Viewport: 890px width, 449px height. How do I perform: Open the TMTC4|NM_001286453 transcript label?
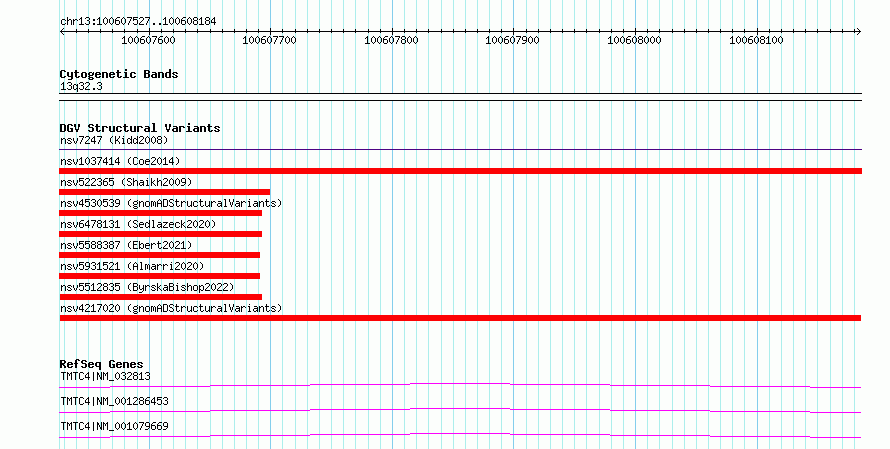tap(114, 401)
